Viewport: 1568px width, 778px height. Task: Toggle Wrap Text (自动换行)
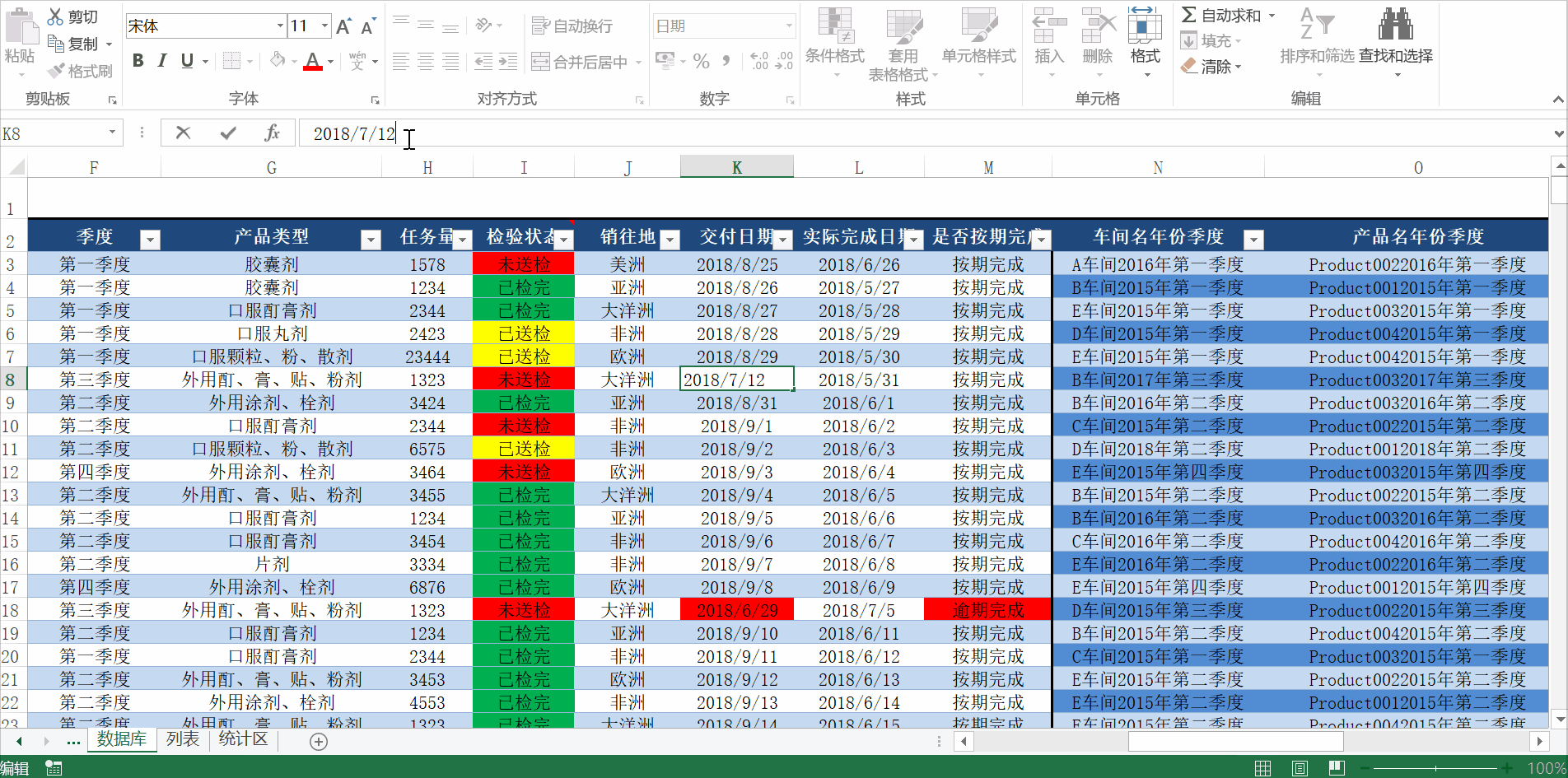click(572, 26)
